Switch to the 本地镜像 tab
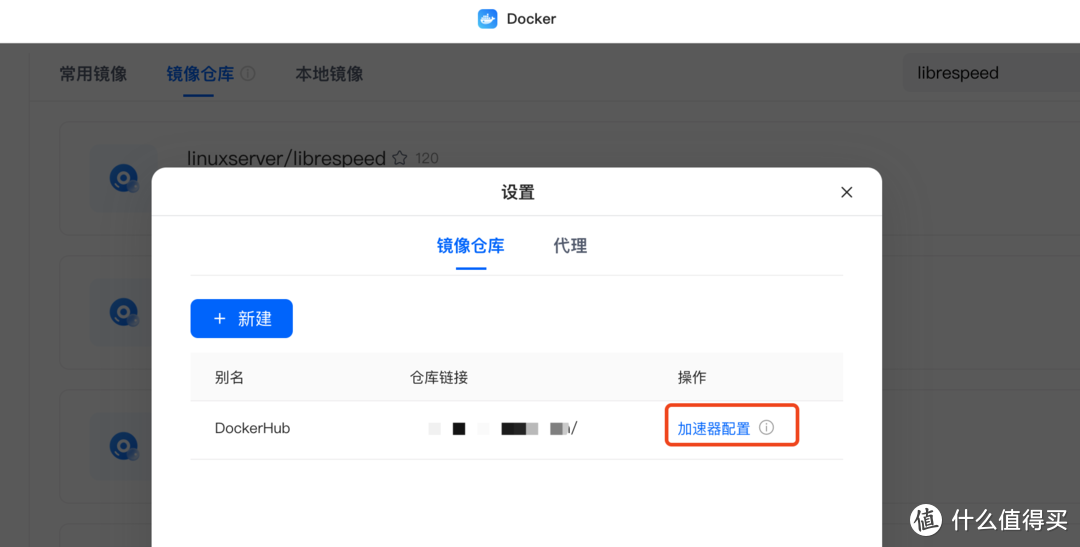 pos(329,74)
